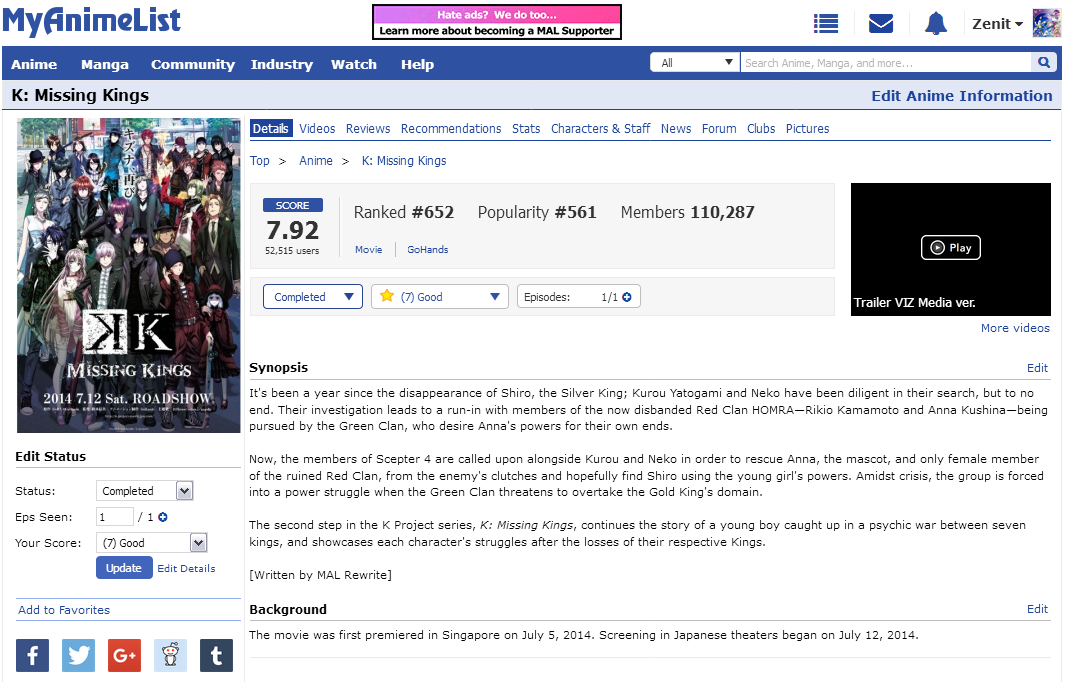Expand the (7) Good score dropdown with star
The width and height of the screenshot is (1068, 682).
click(x=440, y=297)
